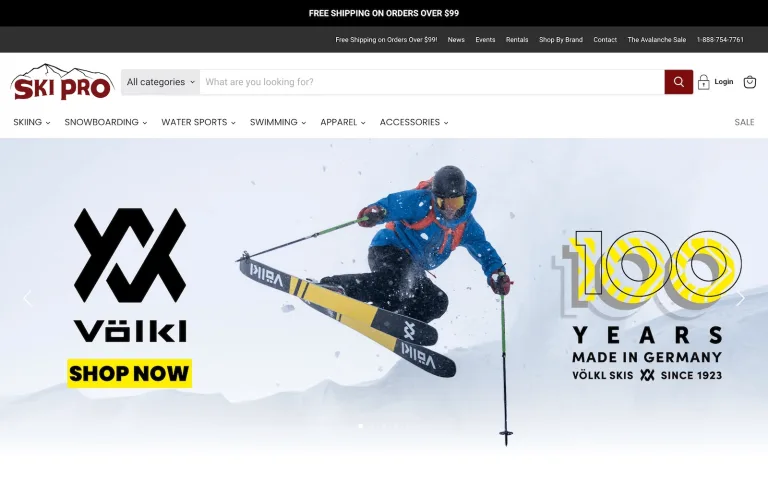Screen dimensions: 768x496
Task: Open The Avalanche Sale link
Action: click(656, 40)
